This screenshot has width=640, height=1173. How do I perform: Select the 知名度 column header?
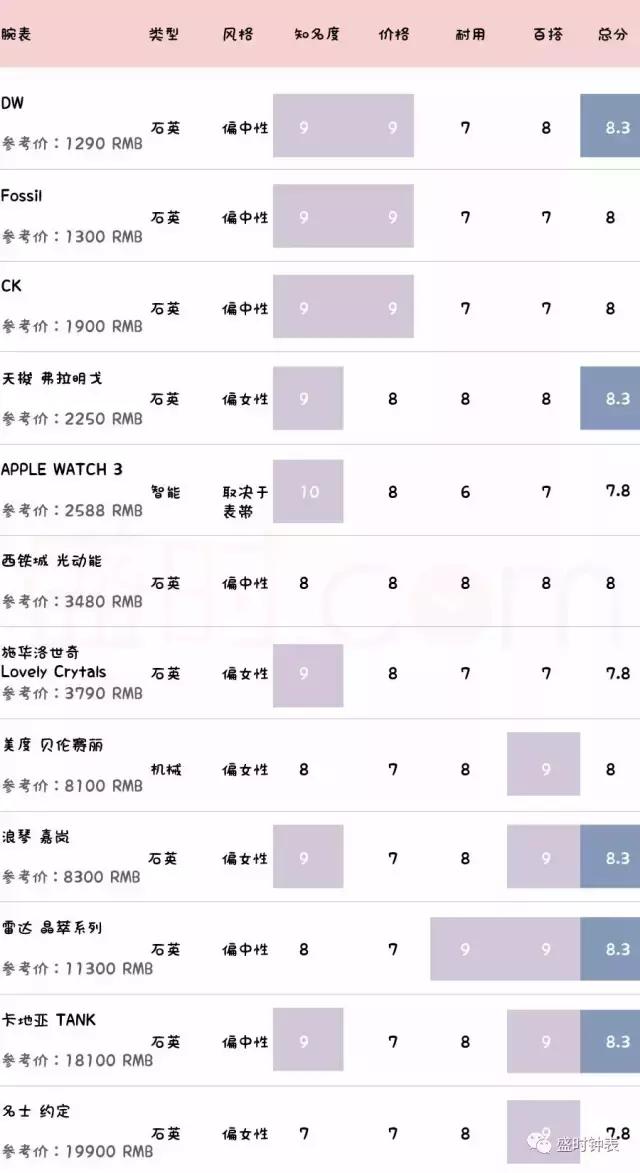tap(317, 34)
